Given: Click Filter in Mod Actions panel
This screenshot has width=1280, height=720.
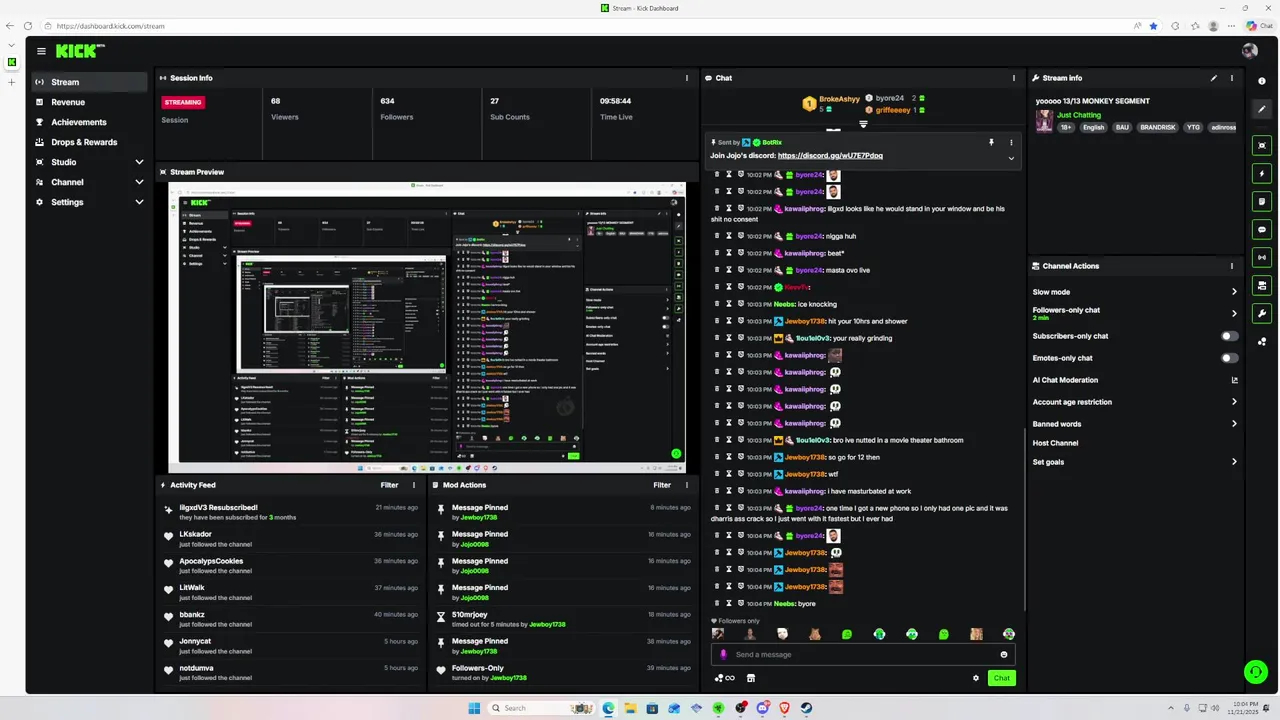Looking at the screenshot, I should click(x=662, y=485).
